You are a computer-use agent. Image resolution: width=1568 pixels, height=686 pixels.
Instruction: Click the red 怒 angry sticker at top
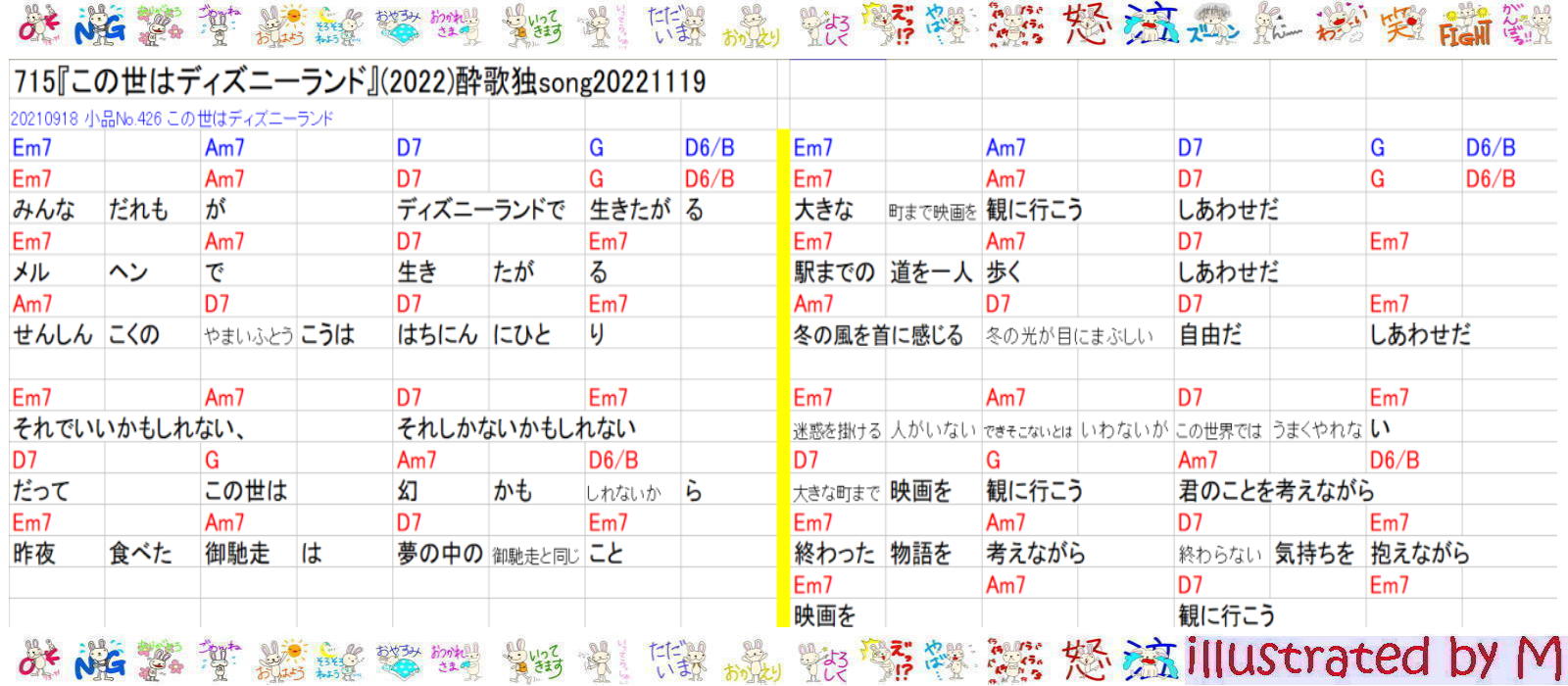[x=1086, y=25]
